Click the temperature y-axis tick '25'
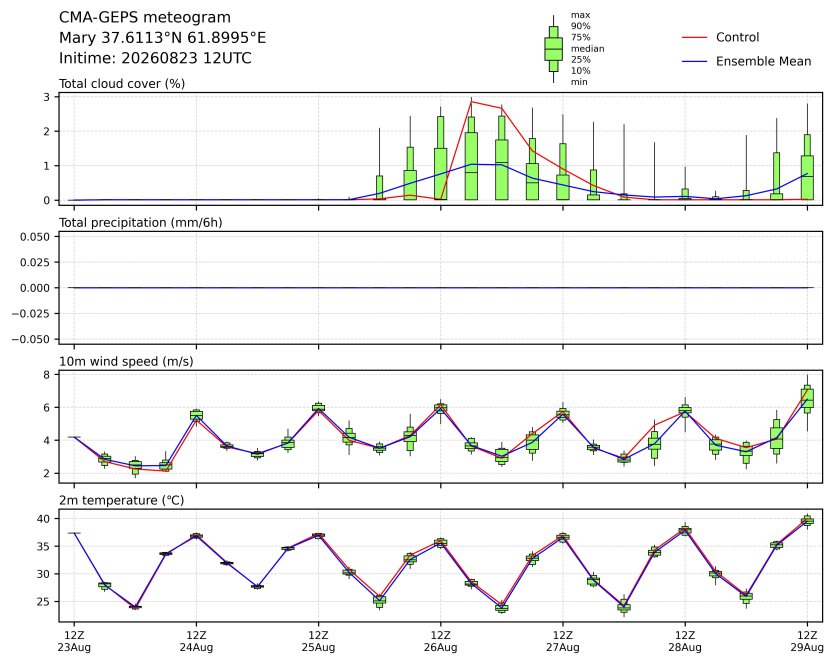The image size is (835, 664). (44, 602)
